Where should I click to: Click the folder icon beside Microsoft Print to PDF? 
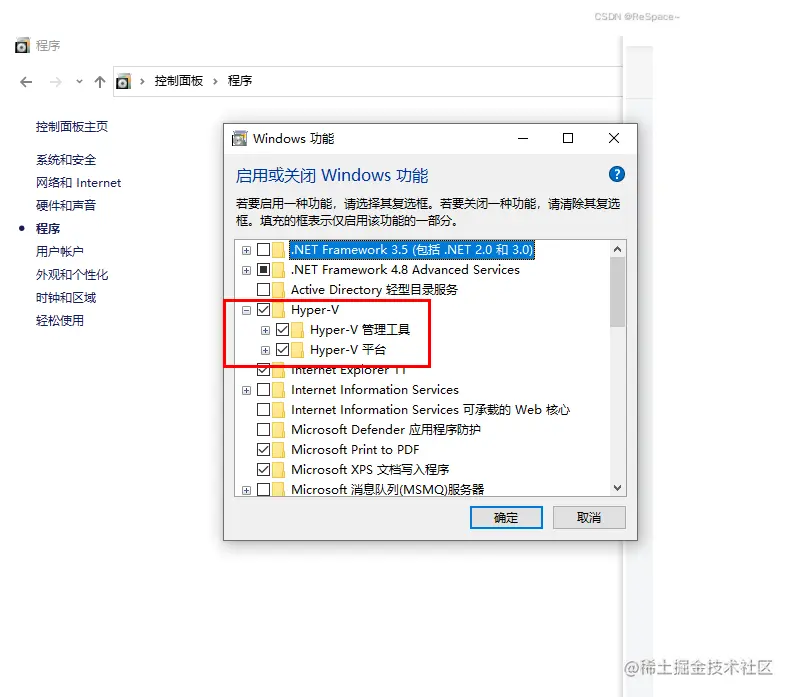point(279,450)
